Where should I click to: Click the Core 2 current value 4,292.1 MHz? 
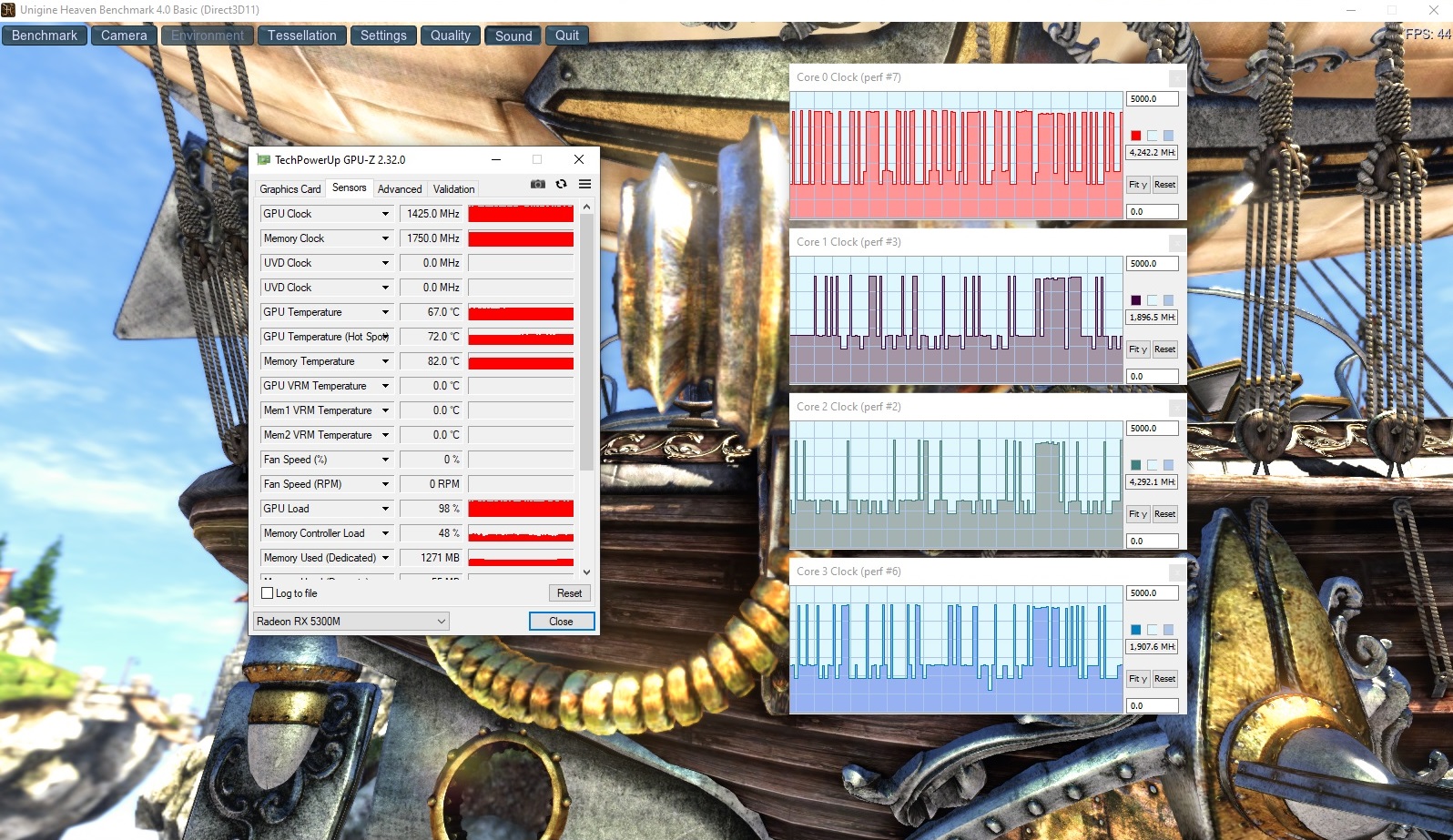click(x=1153, y=482)
